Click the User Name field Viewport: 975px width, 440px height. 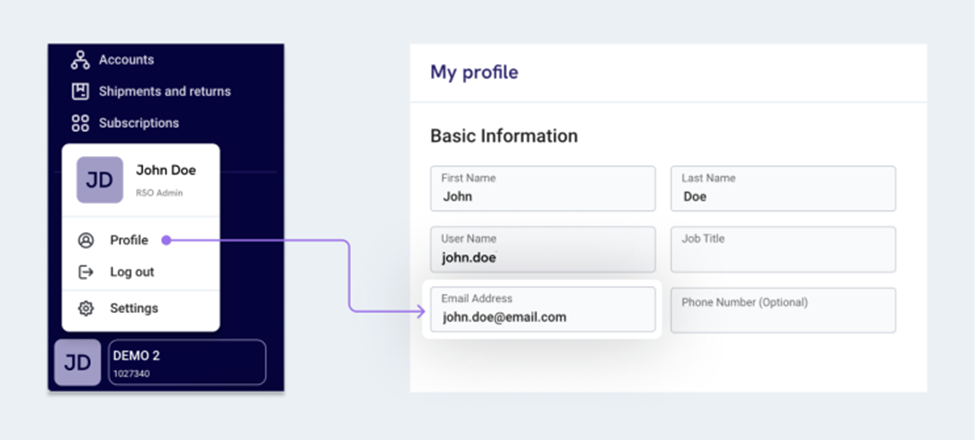[542, 250]
